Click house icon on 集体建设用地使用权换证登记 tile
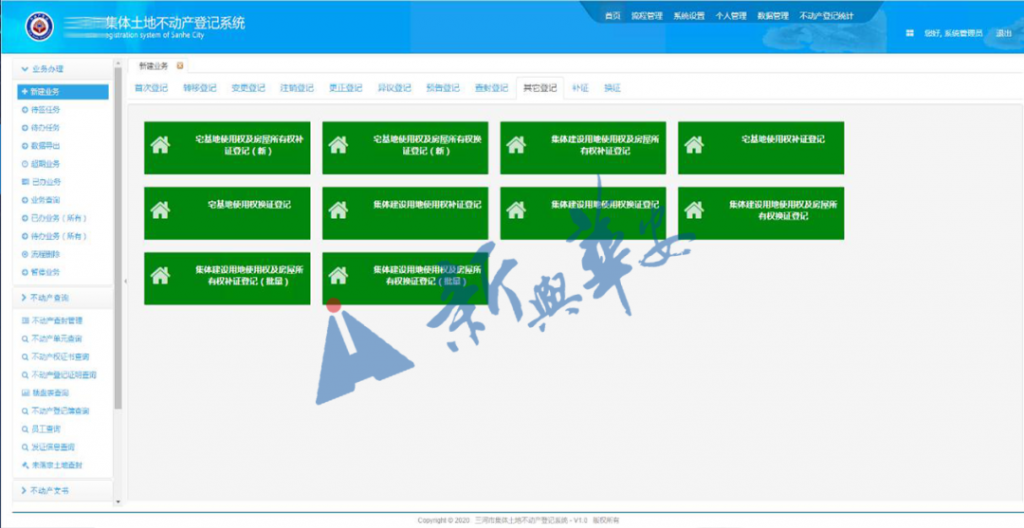Screen dimensions: 1024x528 point(516,211)
